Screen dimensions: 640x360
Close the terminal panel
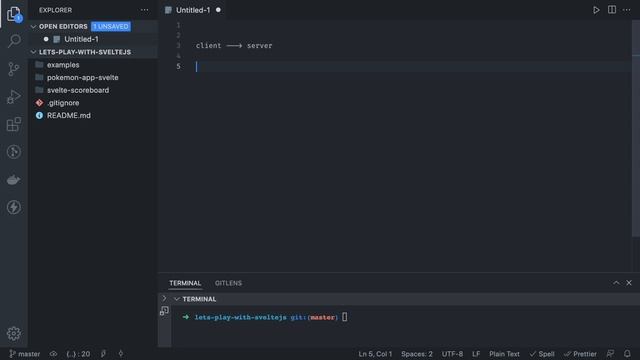click(629, 283)
